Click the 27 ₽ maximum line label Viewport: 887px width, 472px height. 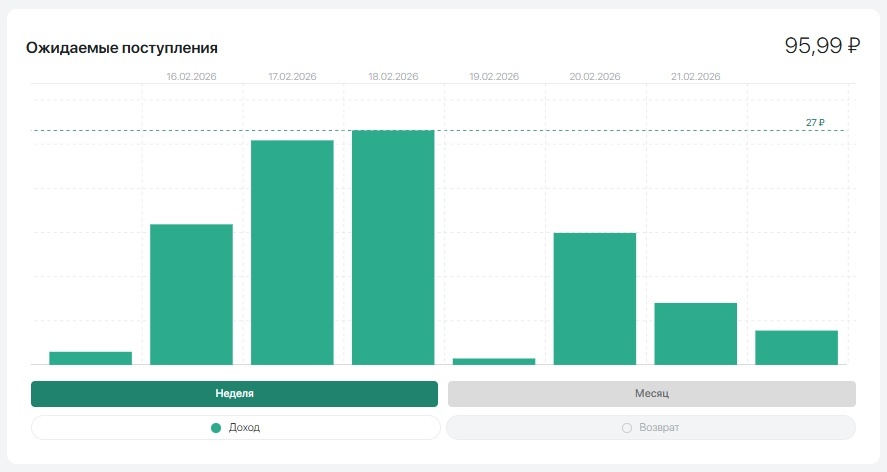(815, 122)
